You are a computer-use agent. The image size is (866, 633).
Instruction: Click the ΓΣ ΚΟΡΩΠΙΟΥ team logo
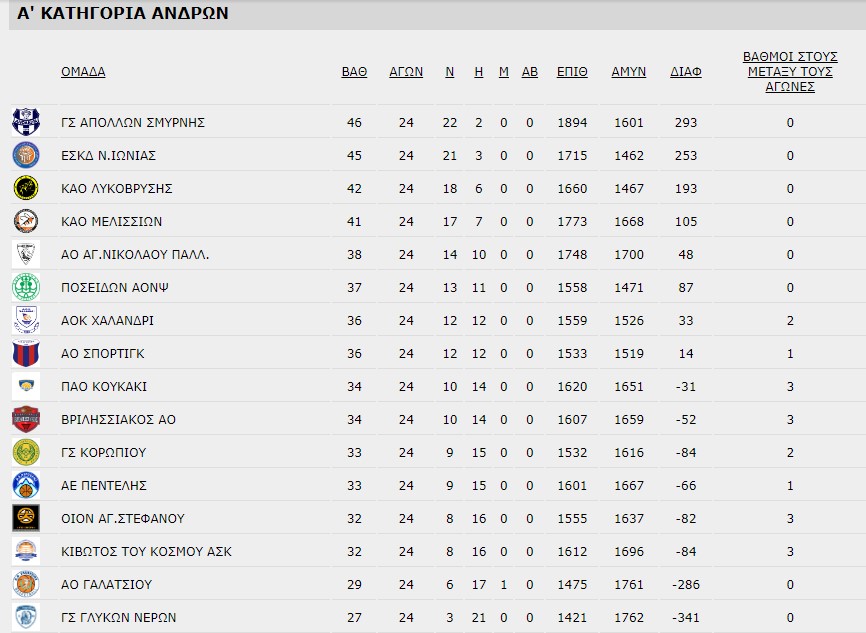tap(26, 452)
